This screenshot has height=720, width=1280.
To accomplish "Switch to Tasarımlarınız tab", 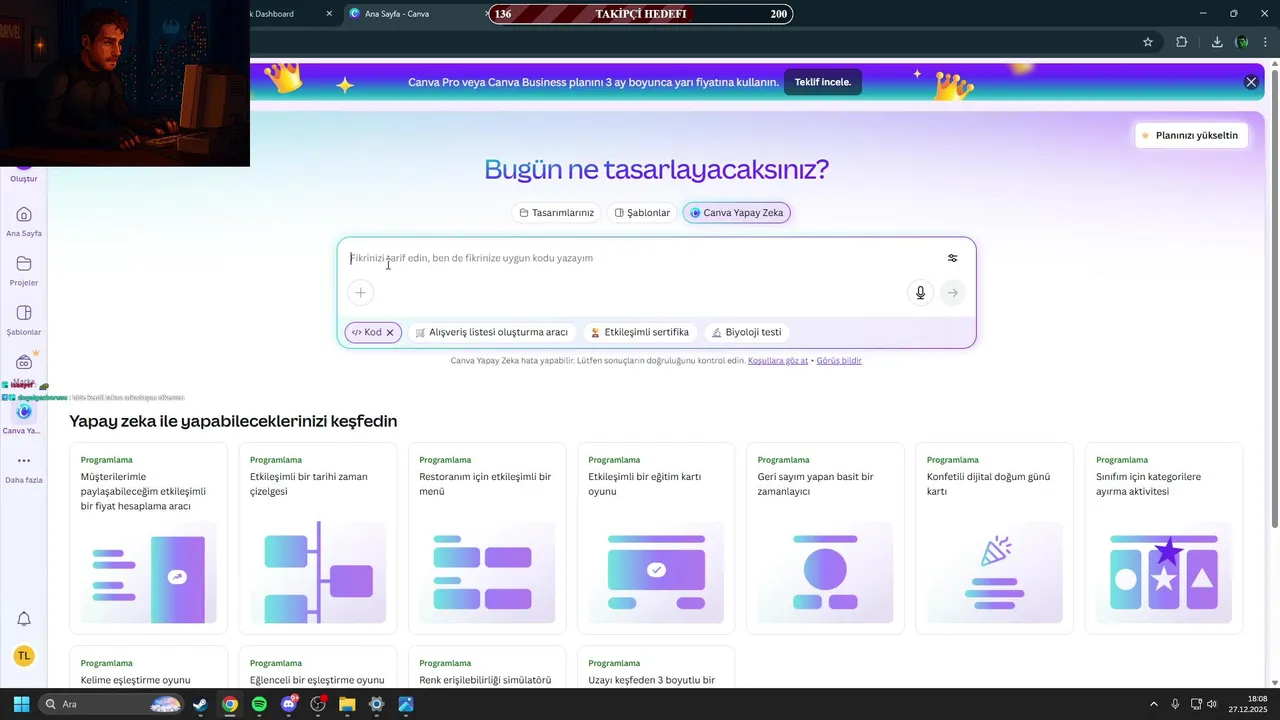I will pyautogui.click(x=556, y=213).
